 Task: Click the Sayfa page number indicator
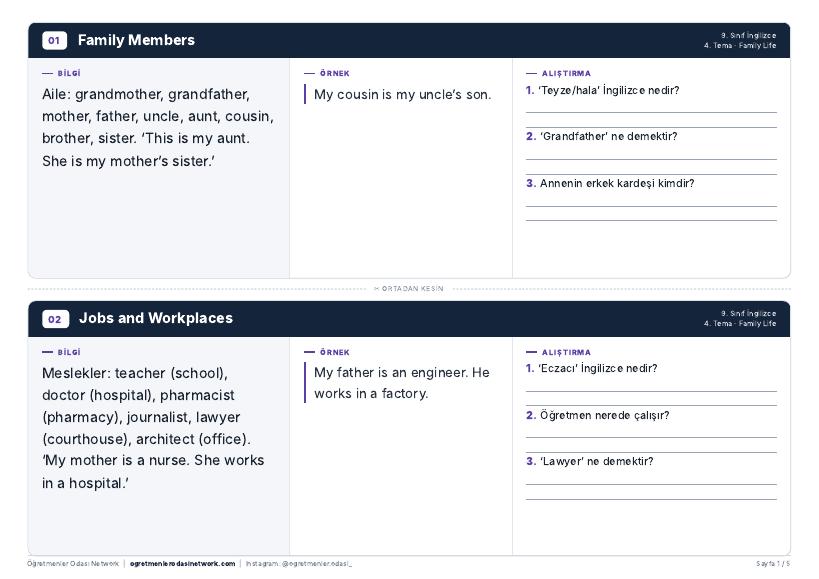[x=773, y=564]
